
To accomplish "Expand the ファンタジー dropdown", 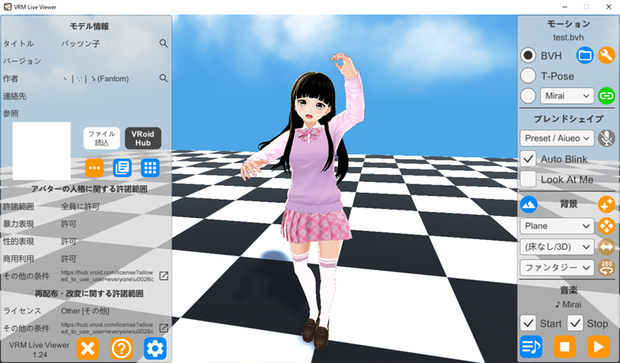I will (x=557, y=268).
